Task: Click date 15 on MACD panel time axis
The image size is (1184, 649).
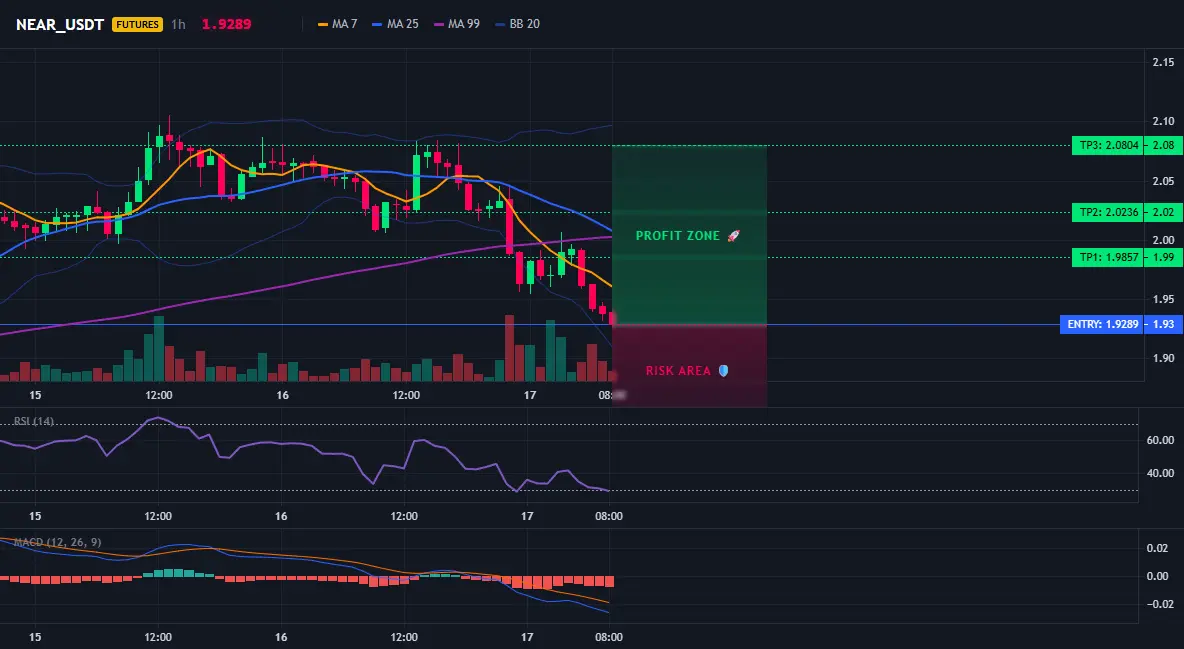Action: tap(35, 637)
